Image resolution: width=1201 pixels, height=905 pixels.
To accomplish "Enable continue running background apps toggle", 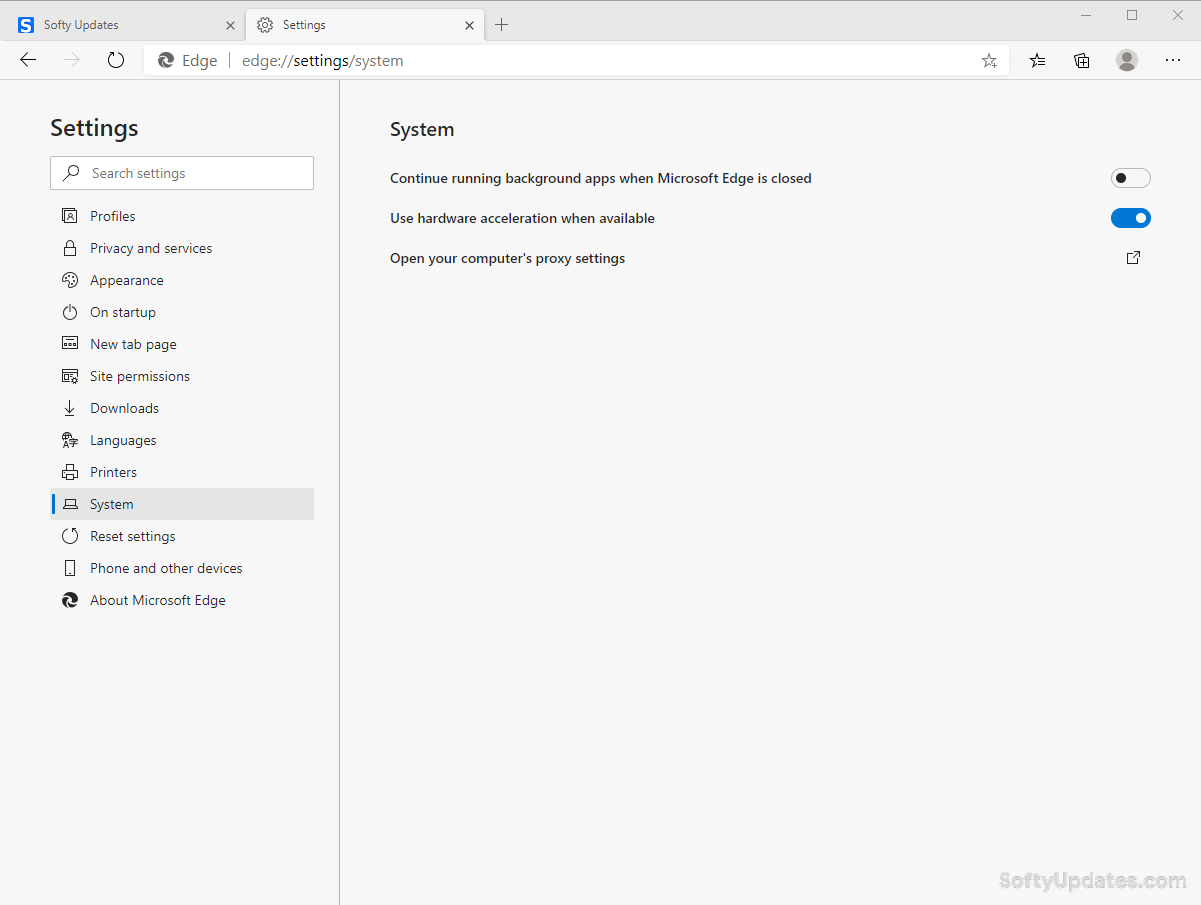I will click(1131, 178).
